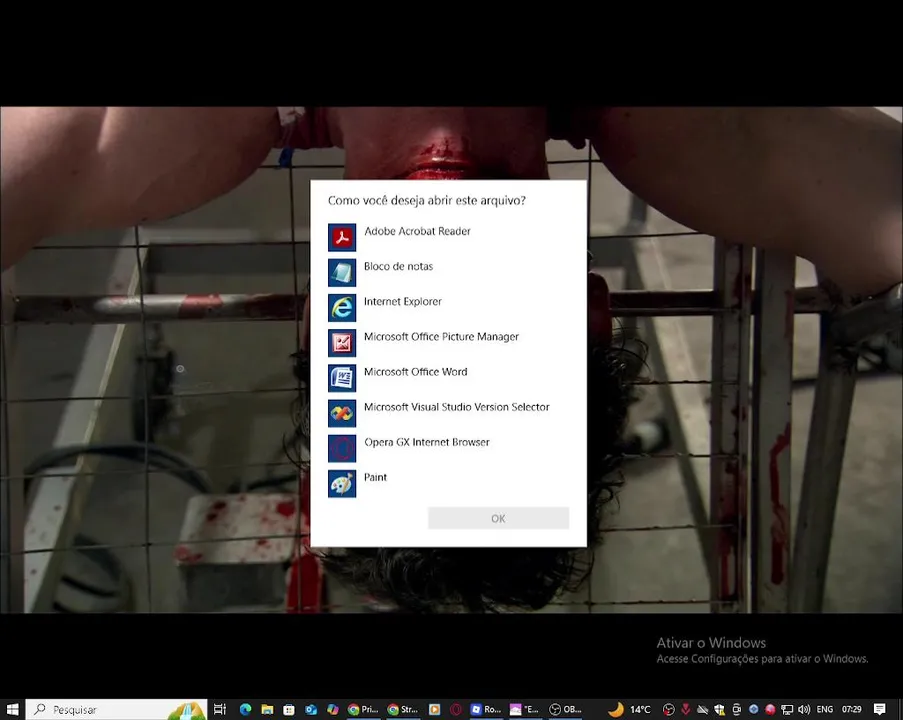Click the red ball tray icon
This screenshot has width=903, height=720.
coord(770,709)
